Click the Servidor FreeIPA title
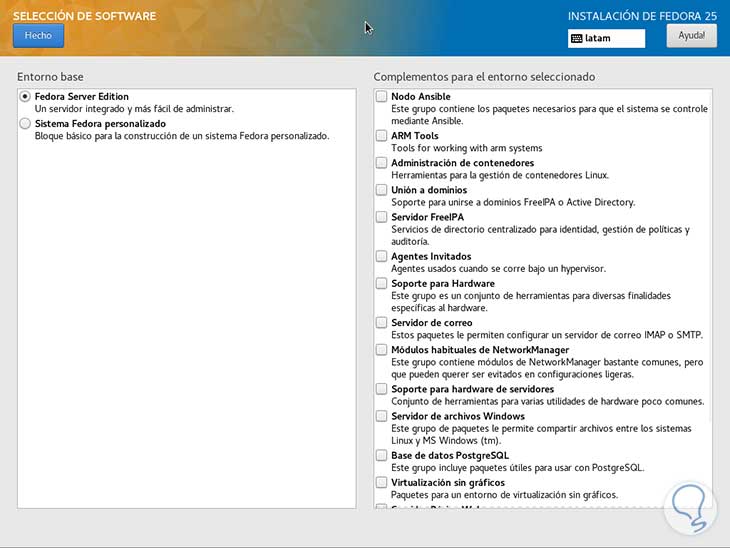This screenshot has height=548, width=730. (427, 216)
